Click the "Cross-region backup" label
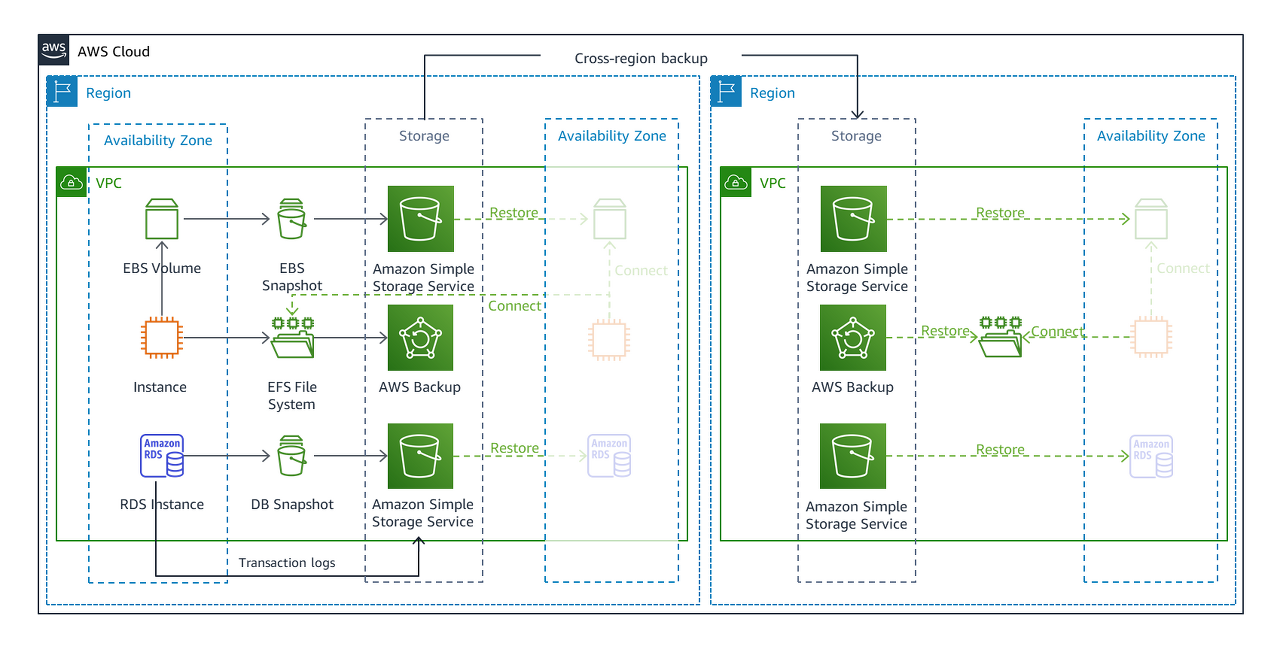The height and width of the screenshot is (646, 1280). point(641,58)
